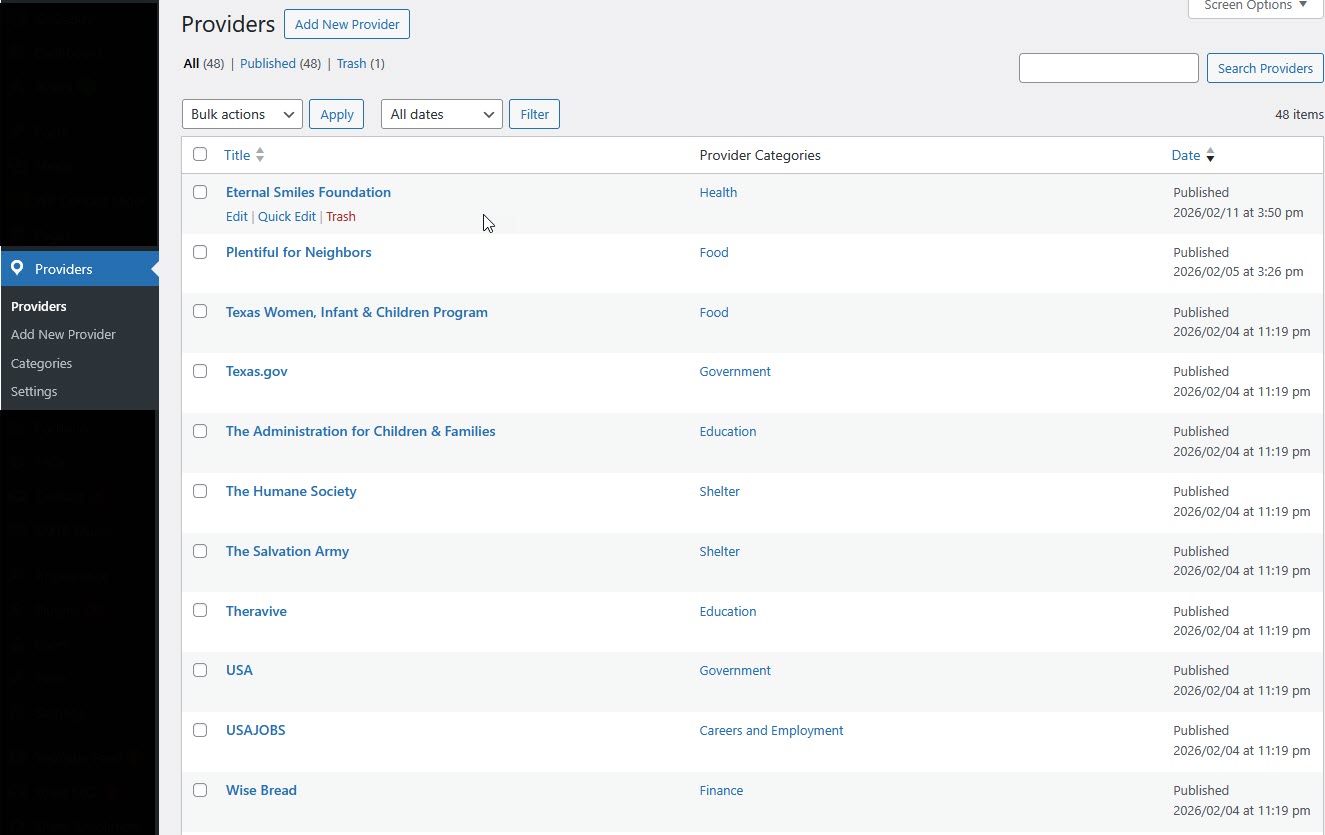Expand the Screen Options panel
This screenshot has width=1325, height=835.
click(1255, 6)
